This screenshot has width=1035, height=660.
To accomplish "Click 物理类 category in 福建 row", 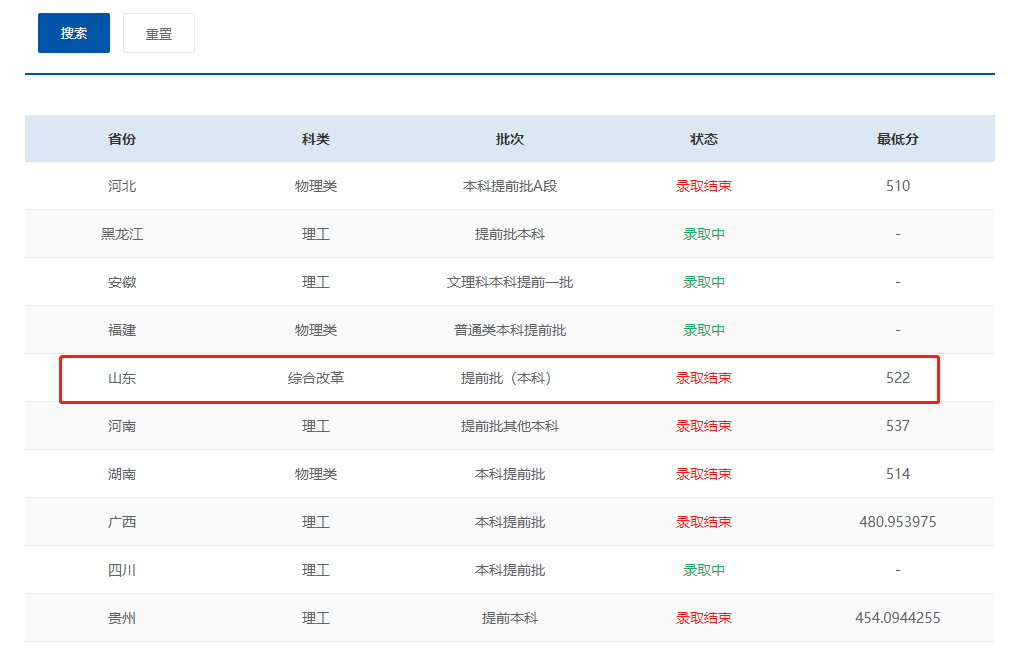I will click(316, 330).
